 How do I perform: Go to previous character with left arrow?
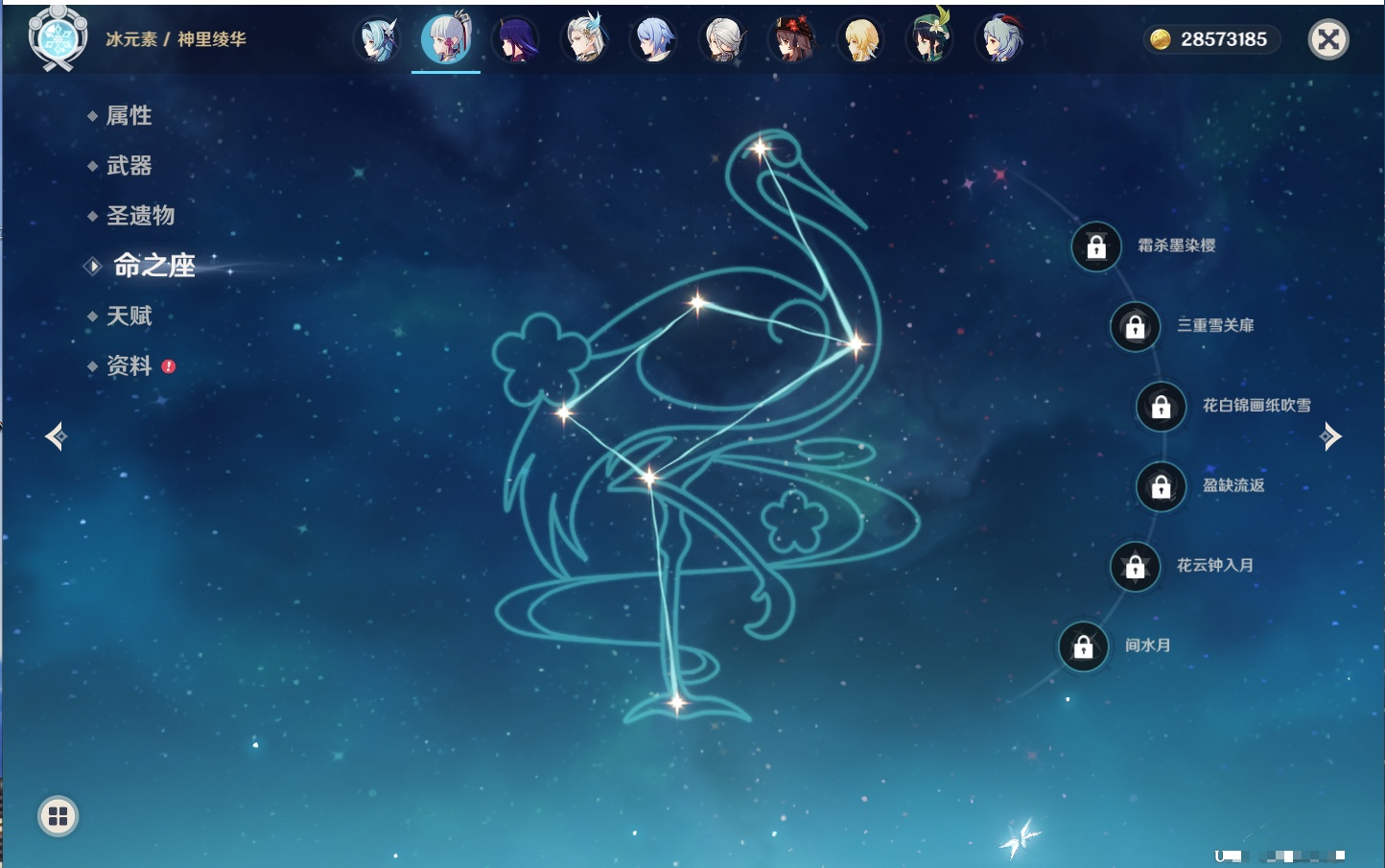[56, 436]
